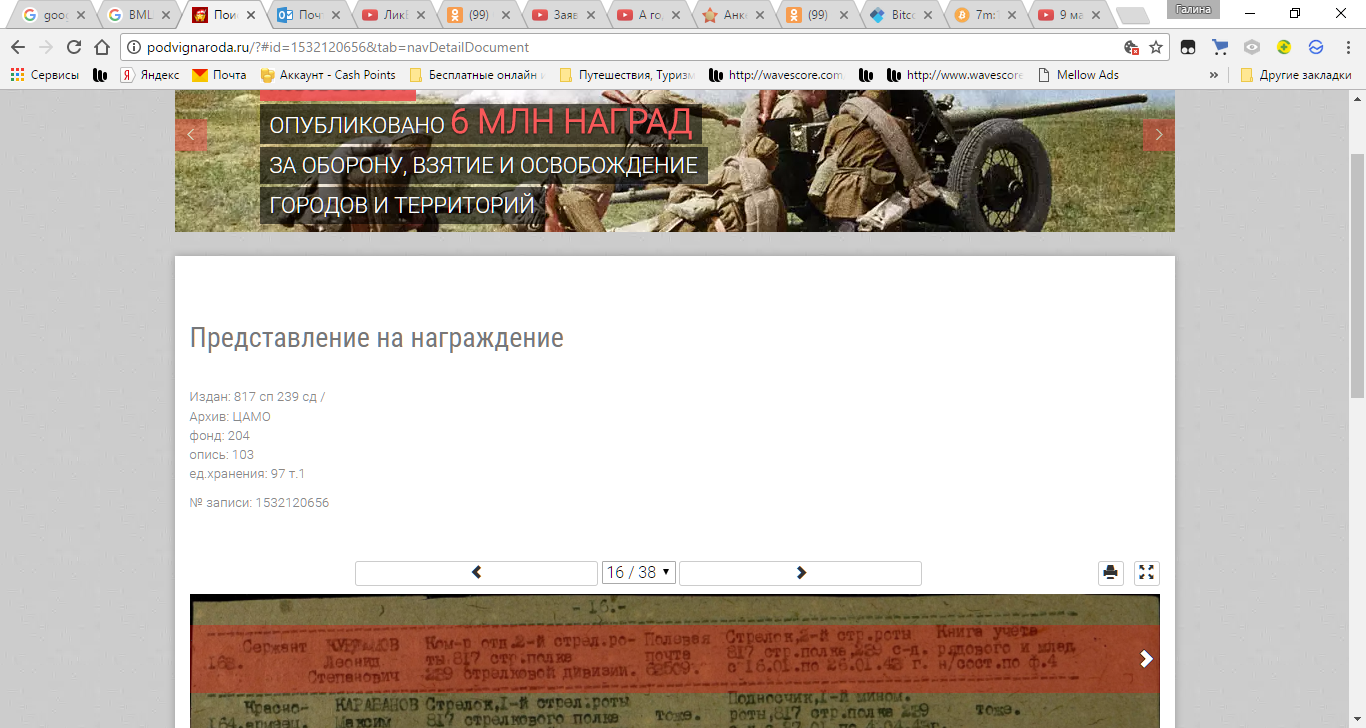
Task: Open Яндекс bookmark
Action: tap(150, 75)
